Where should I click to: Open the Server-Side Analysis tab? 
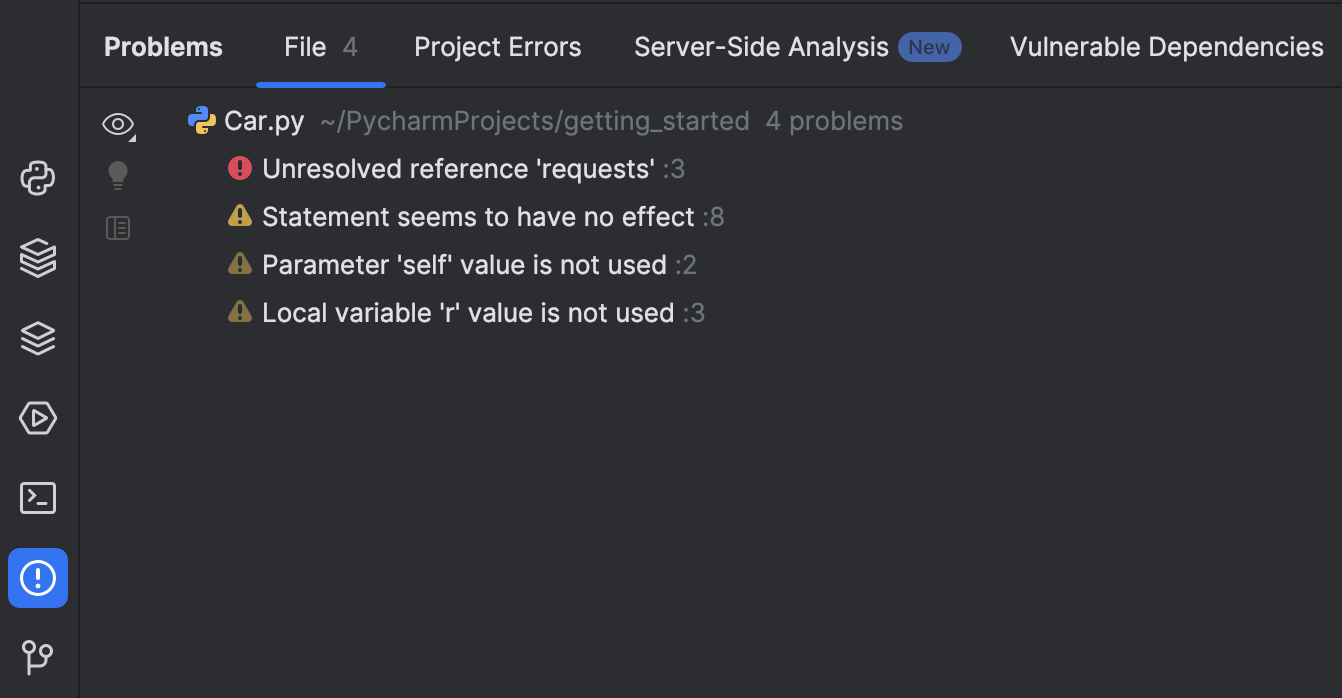point(761,47)
